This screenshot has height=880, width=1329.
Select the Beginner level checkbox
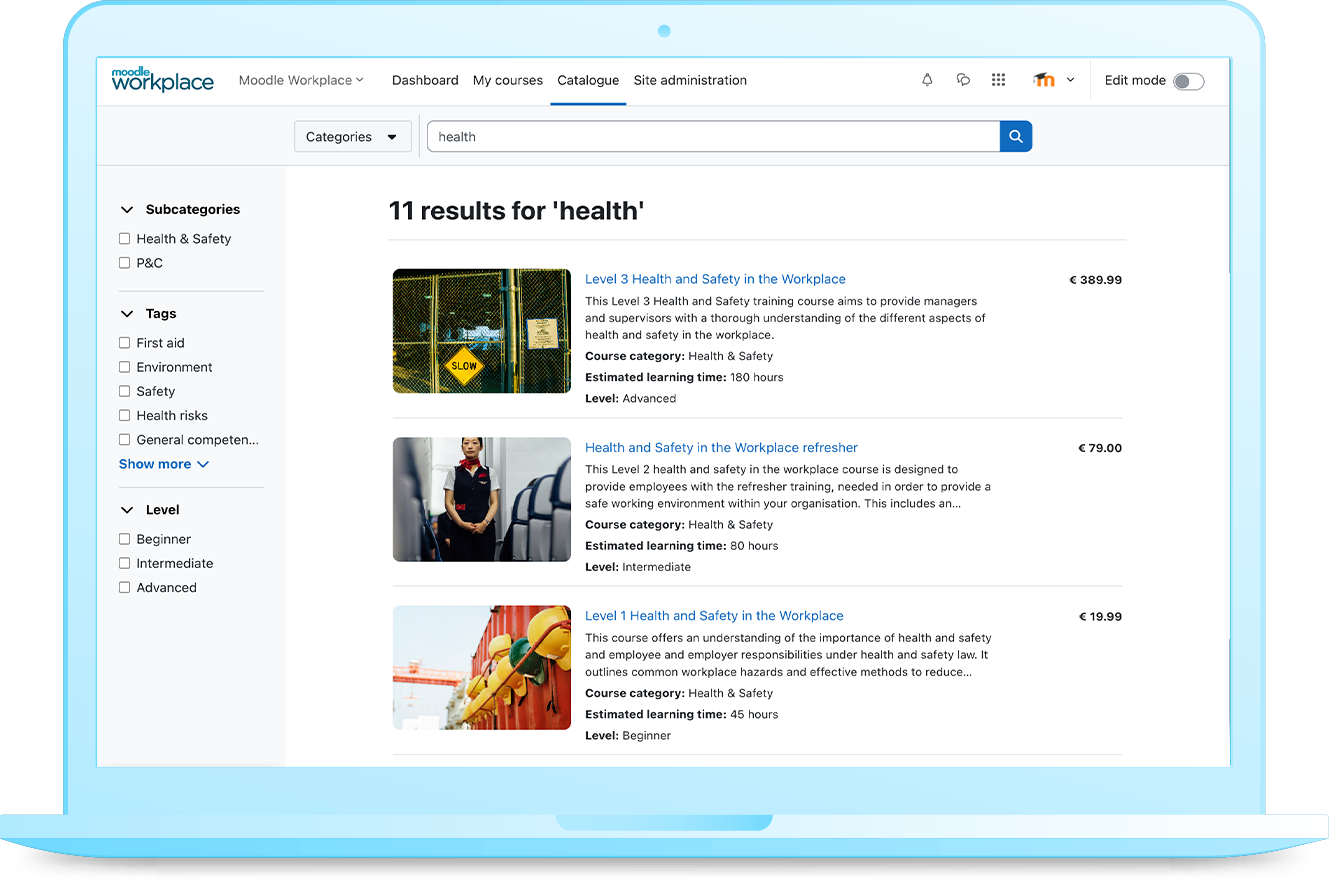(x=124, y=539)
